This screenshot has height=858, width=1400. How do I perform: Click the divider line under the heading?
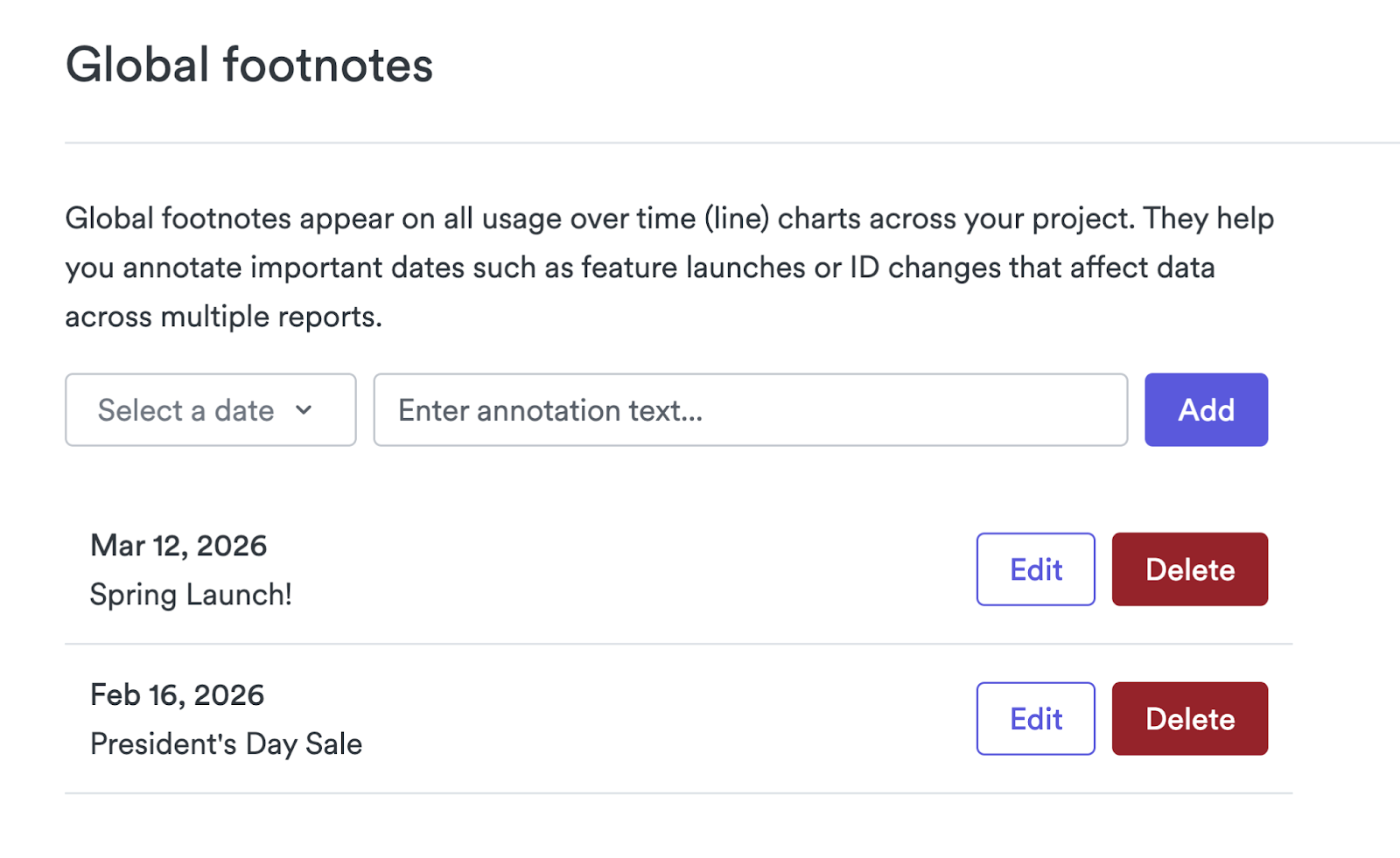700,143
